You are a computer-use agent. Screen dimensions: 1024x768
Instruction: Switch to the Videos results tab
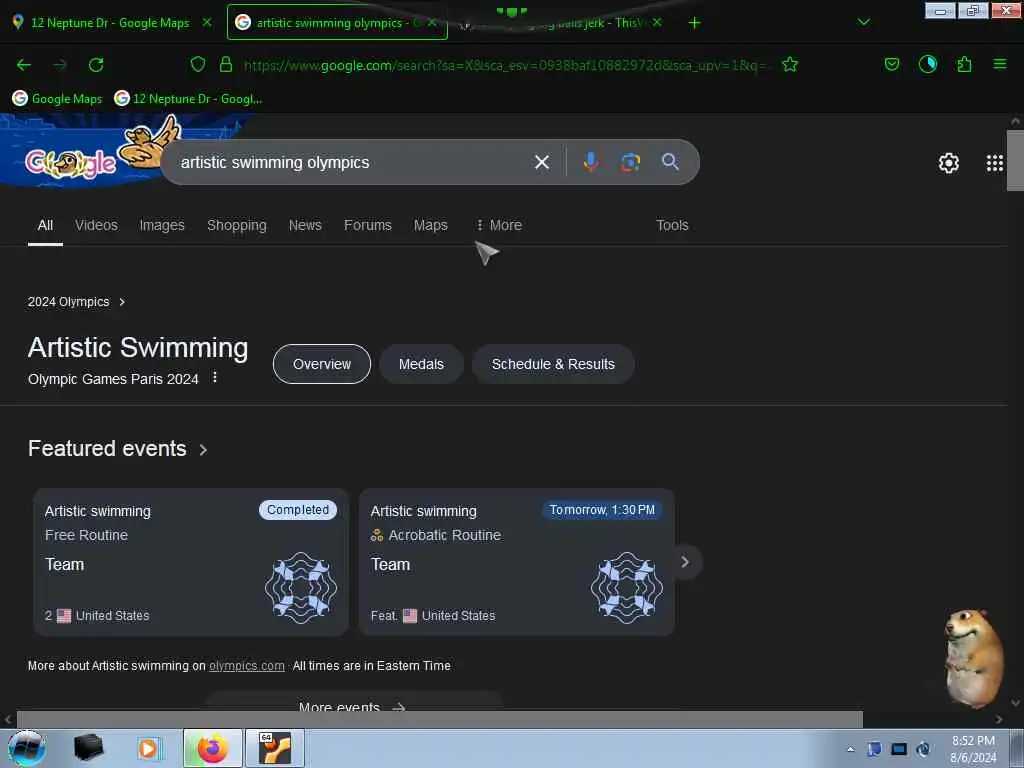pyautogui.click(x=97, y=225)
